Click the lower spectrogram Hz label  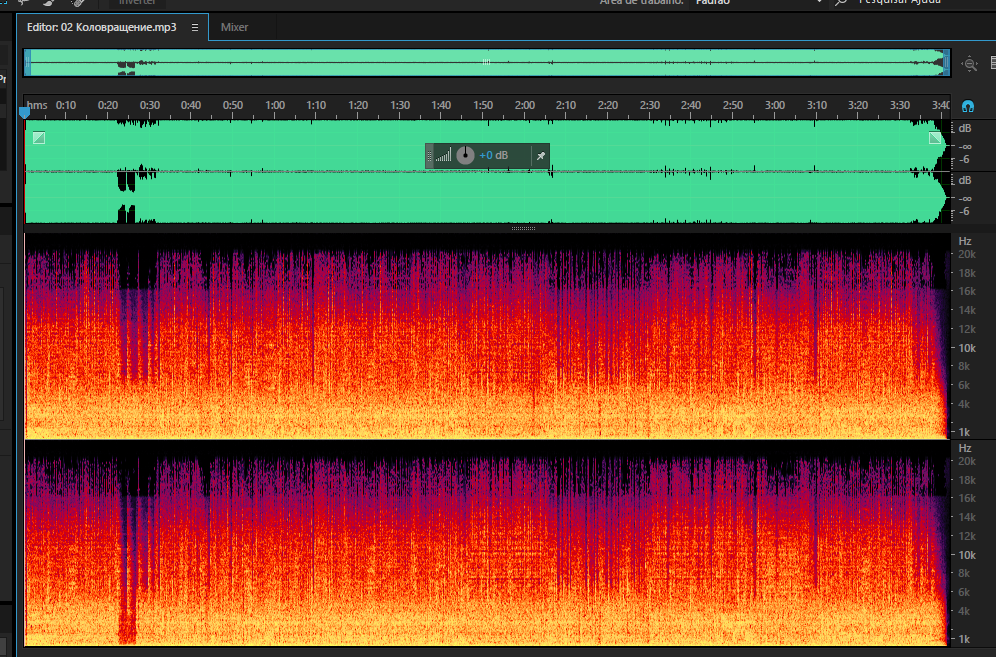[964, 449]
